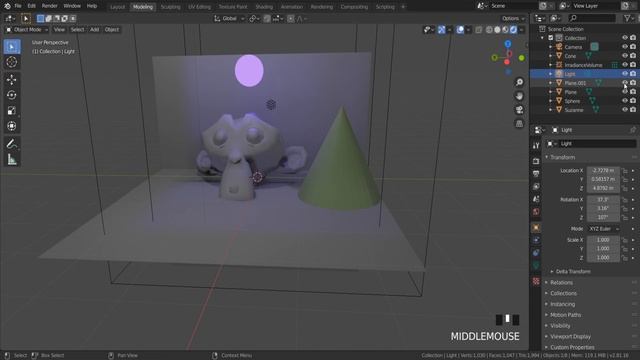Click the viewport zoom magnifier icon
The height and width of the screenshot is (360, 640).
coord(519,82)
